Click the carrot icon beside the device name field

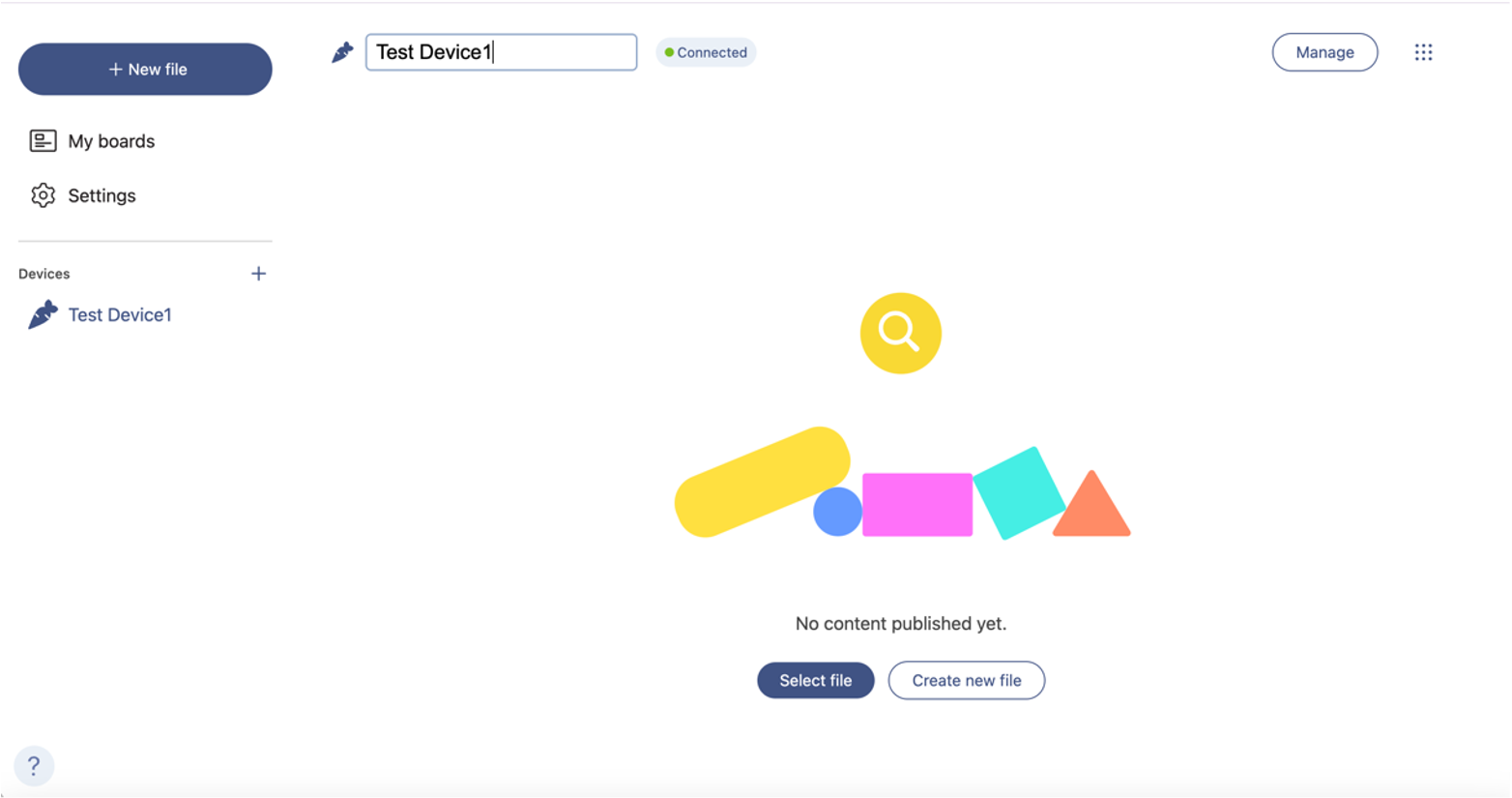[x=342, y=52]
